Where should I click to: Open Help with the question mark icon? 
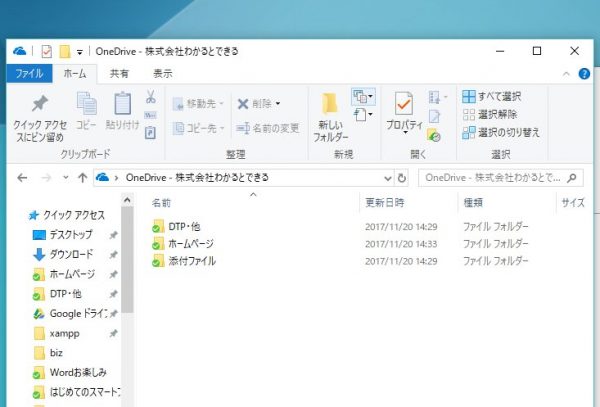[584, 73]
